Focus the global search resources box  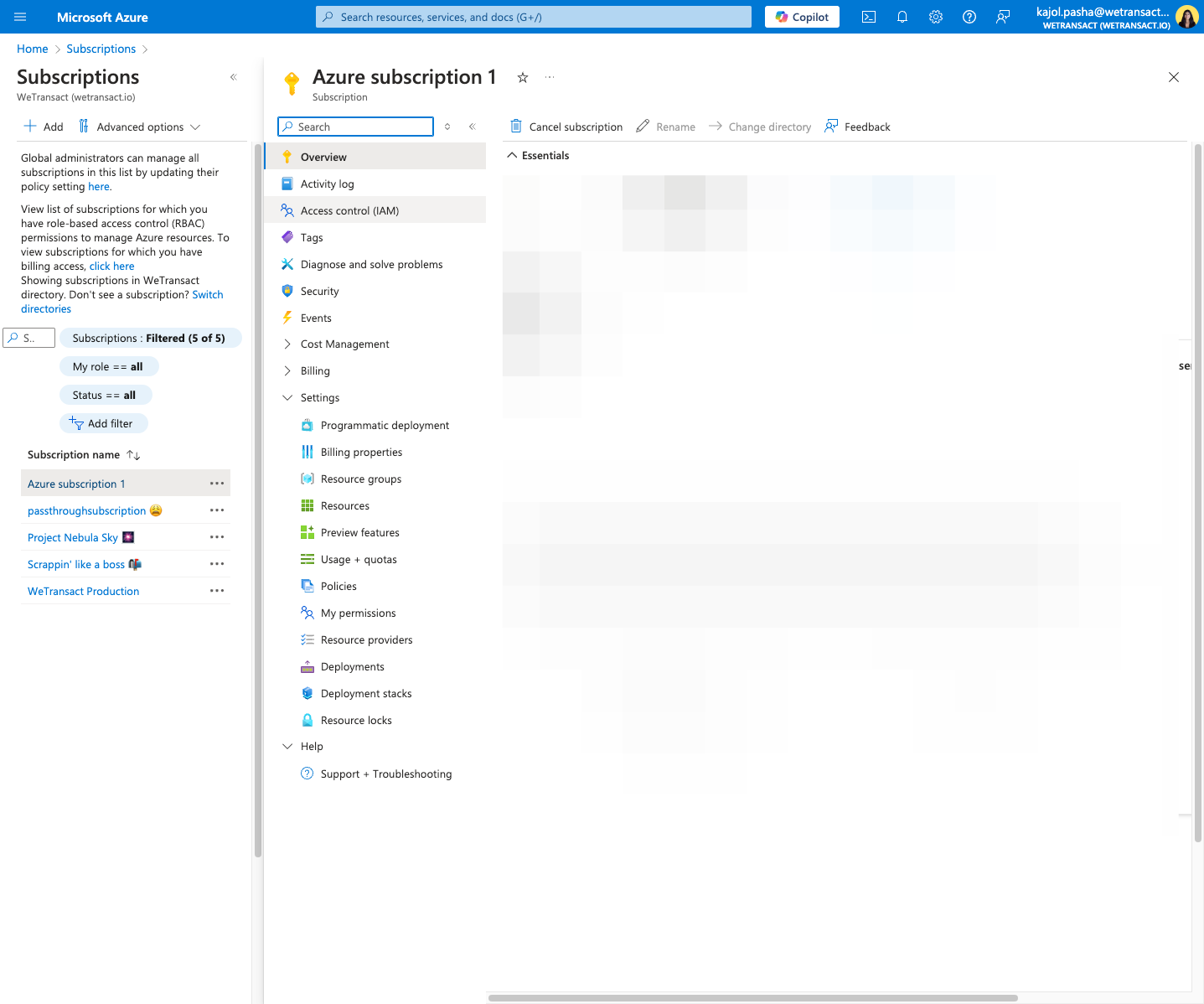(x=534, y=17)
